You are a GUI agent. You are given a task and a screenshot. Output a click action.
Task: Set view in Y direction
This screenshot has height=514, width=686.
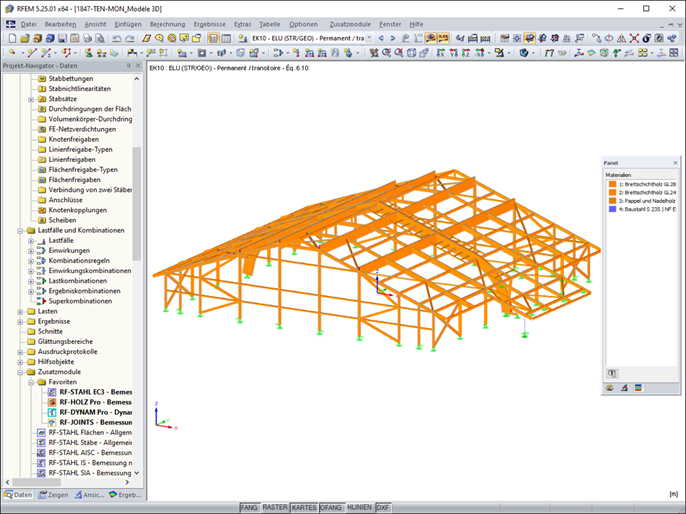[454, 53]
